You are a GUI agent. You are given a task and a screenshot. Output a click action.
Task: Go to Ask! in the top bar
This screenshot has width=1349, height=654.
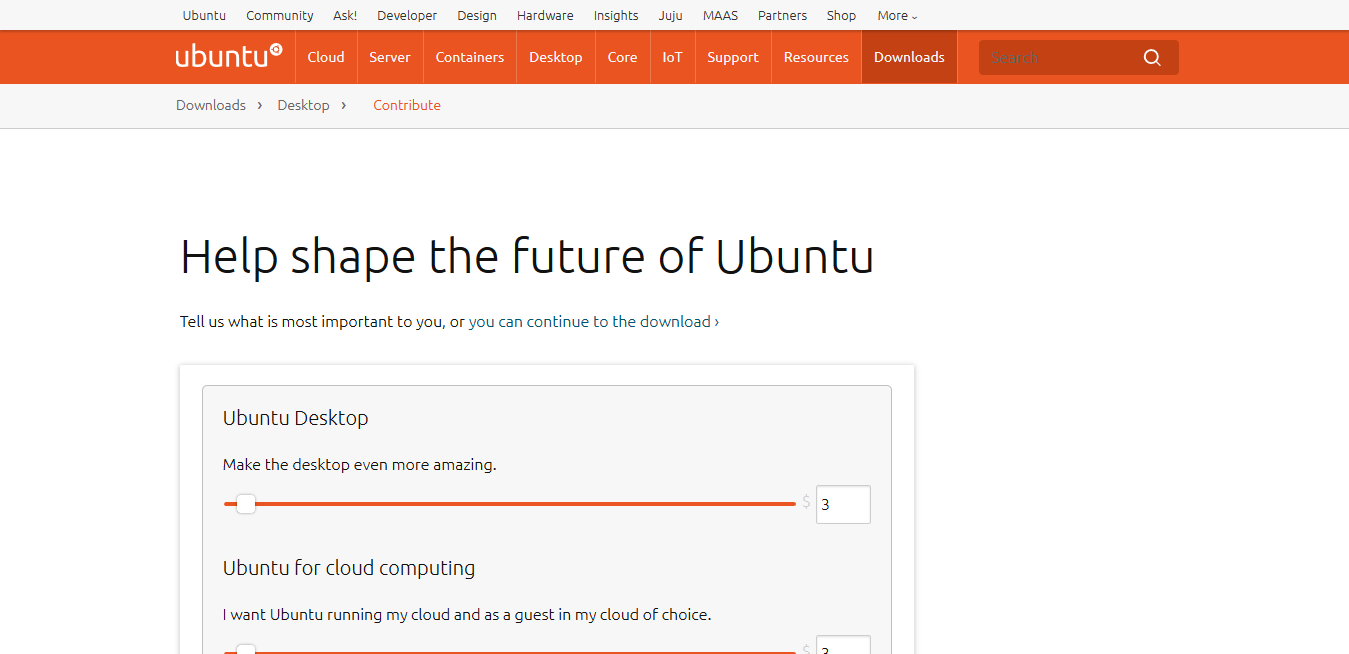tap(345, 15)
